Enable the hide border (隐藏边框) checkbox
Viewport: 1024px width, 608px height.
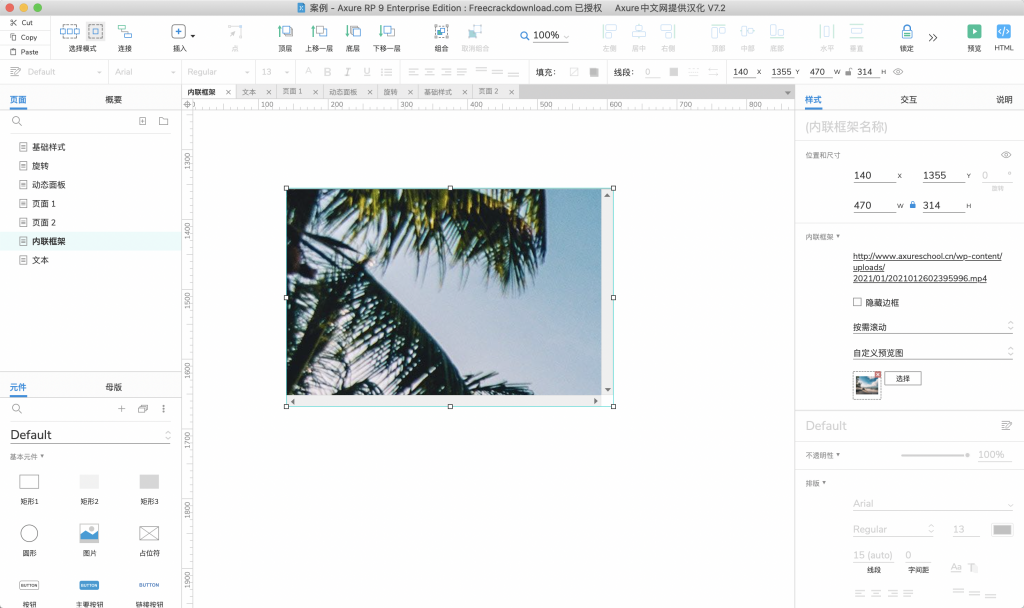tap(857, 302)
